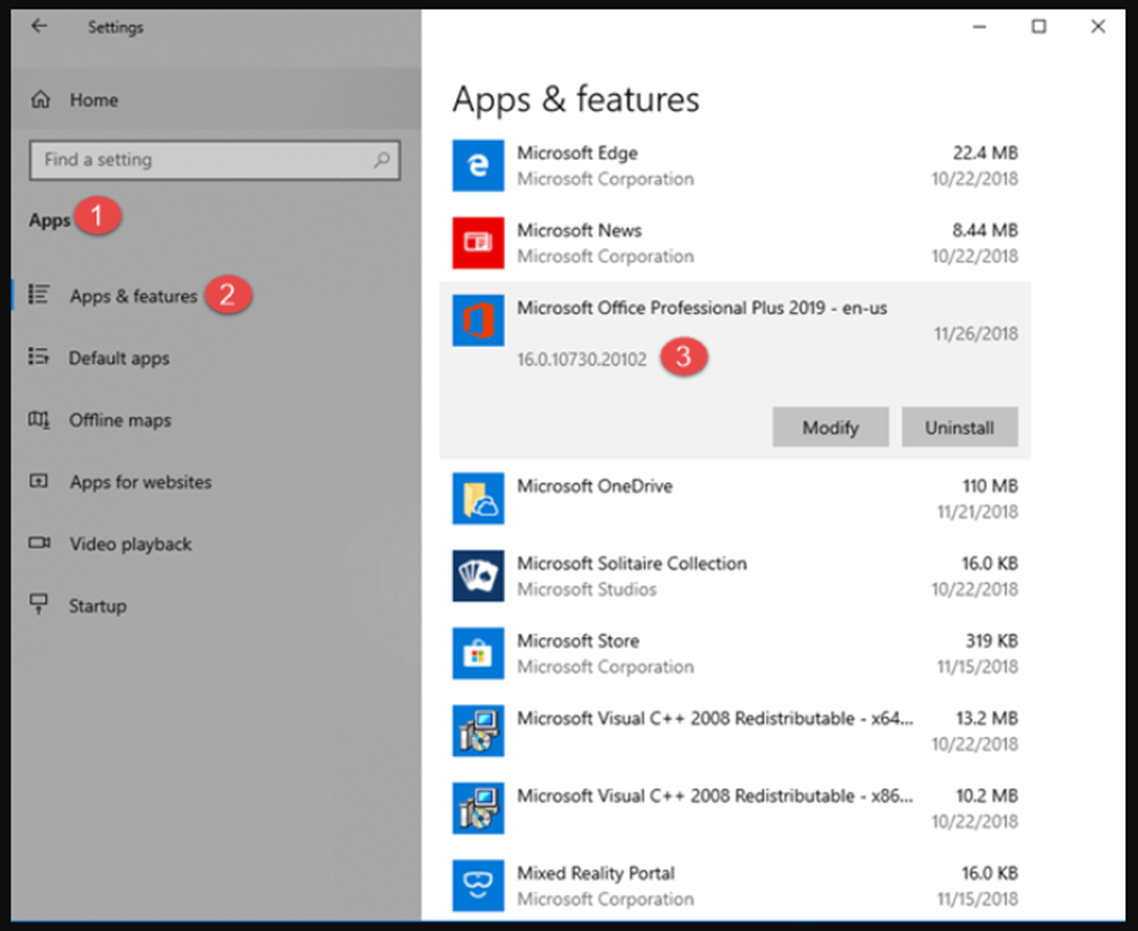Select Microsoft OneDrive entry
This screenshot has width=1138, height=931.
(735, 499)
